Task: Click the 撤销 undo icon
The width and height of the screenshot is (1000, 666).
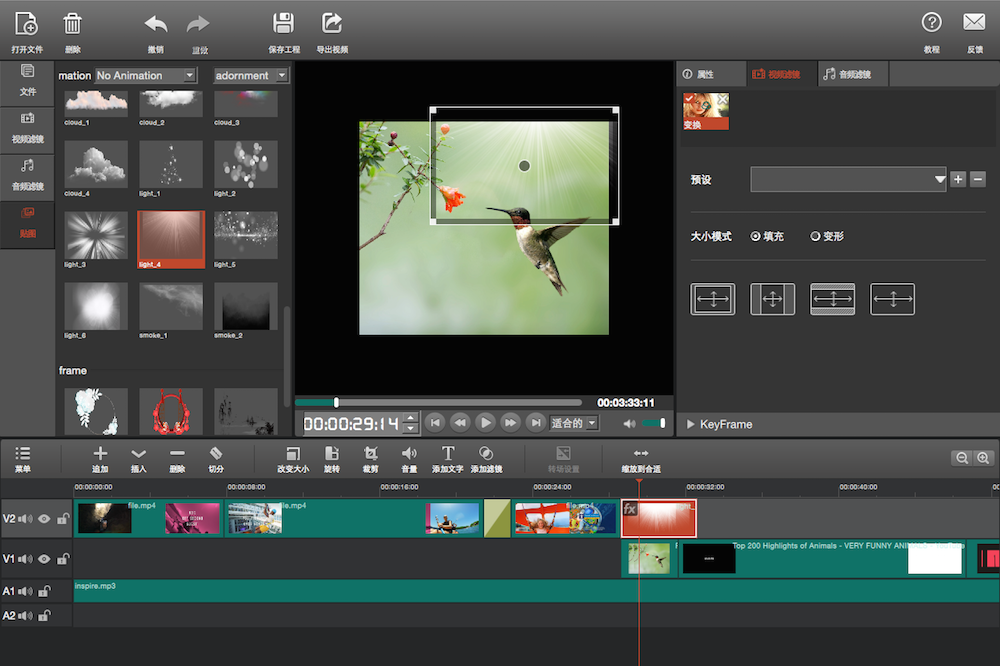Action: 155,30
